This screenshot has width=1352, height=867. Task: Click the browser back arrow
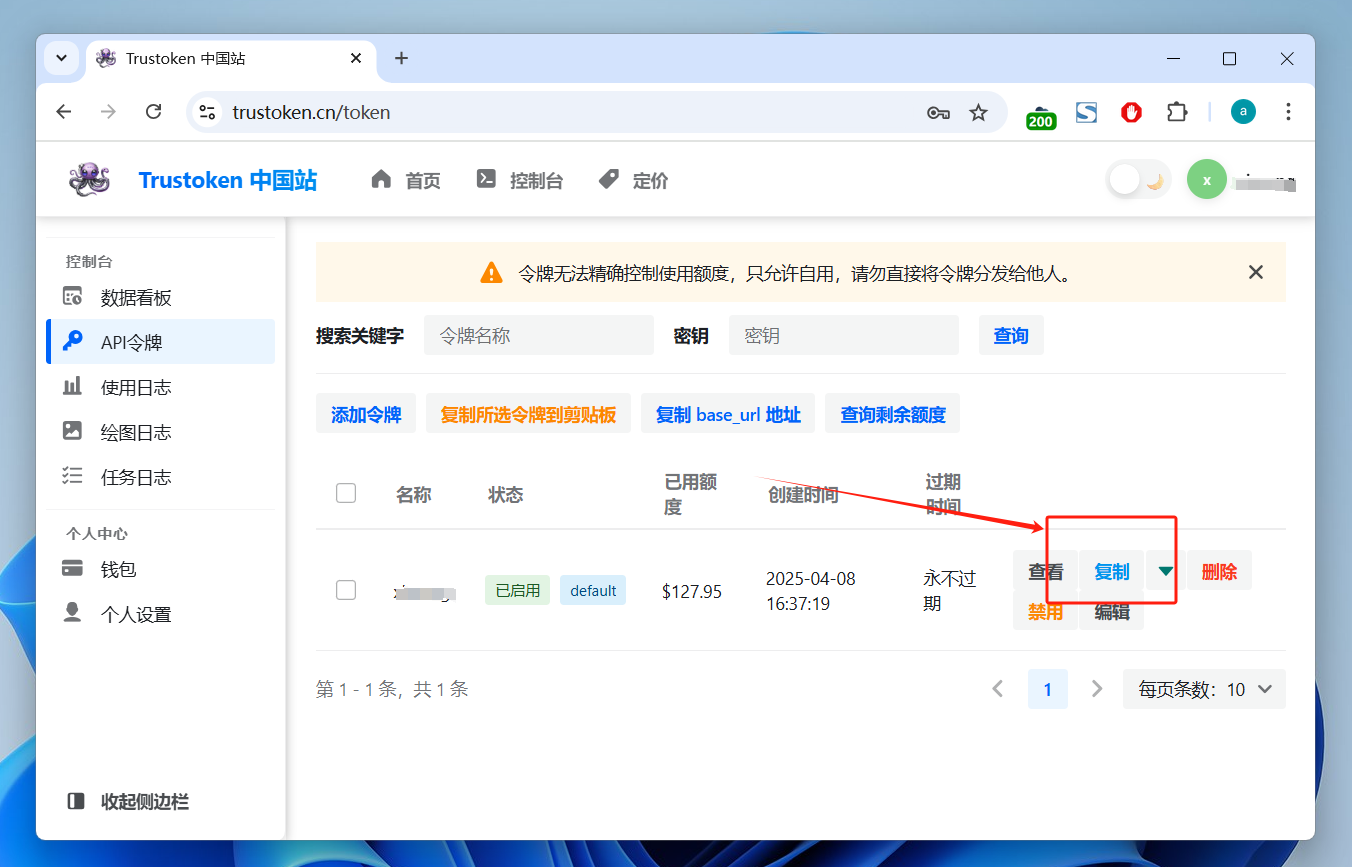64,112
